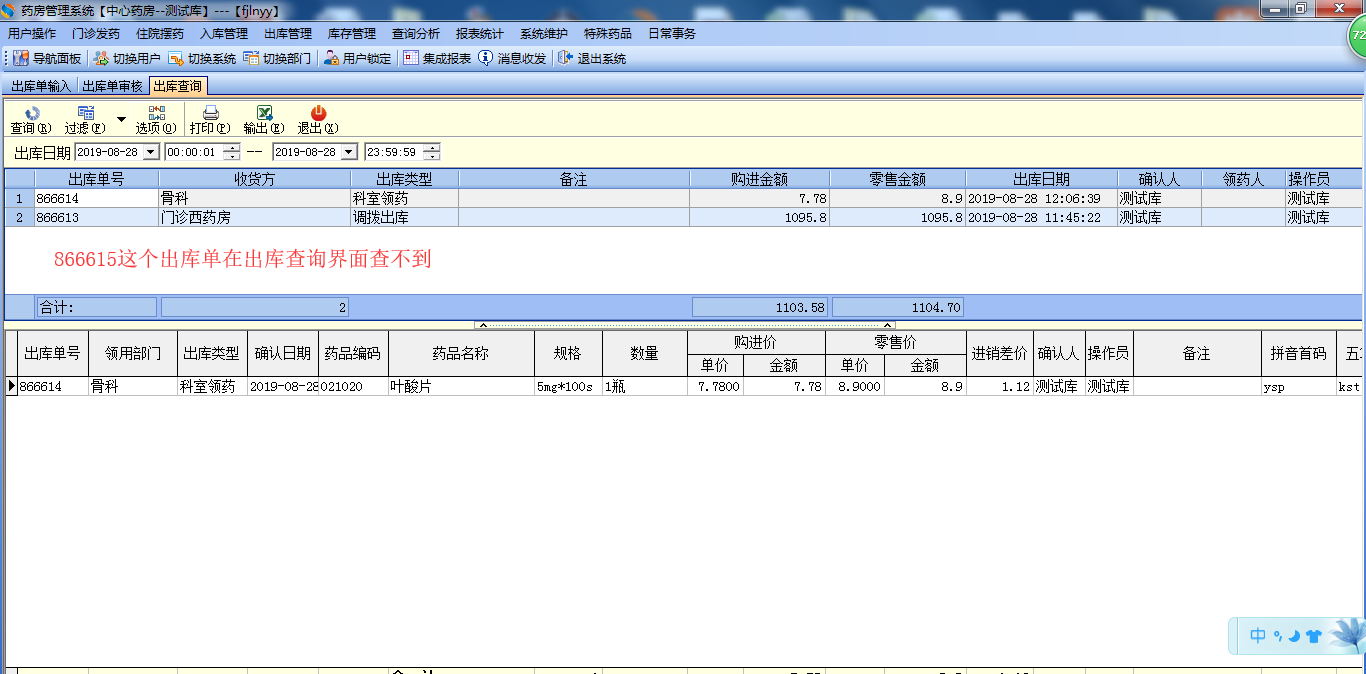Click the start time 00:00:01 spinner
The image size is (1366, 674).
(x=232, y=152)
